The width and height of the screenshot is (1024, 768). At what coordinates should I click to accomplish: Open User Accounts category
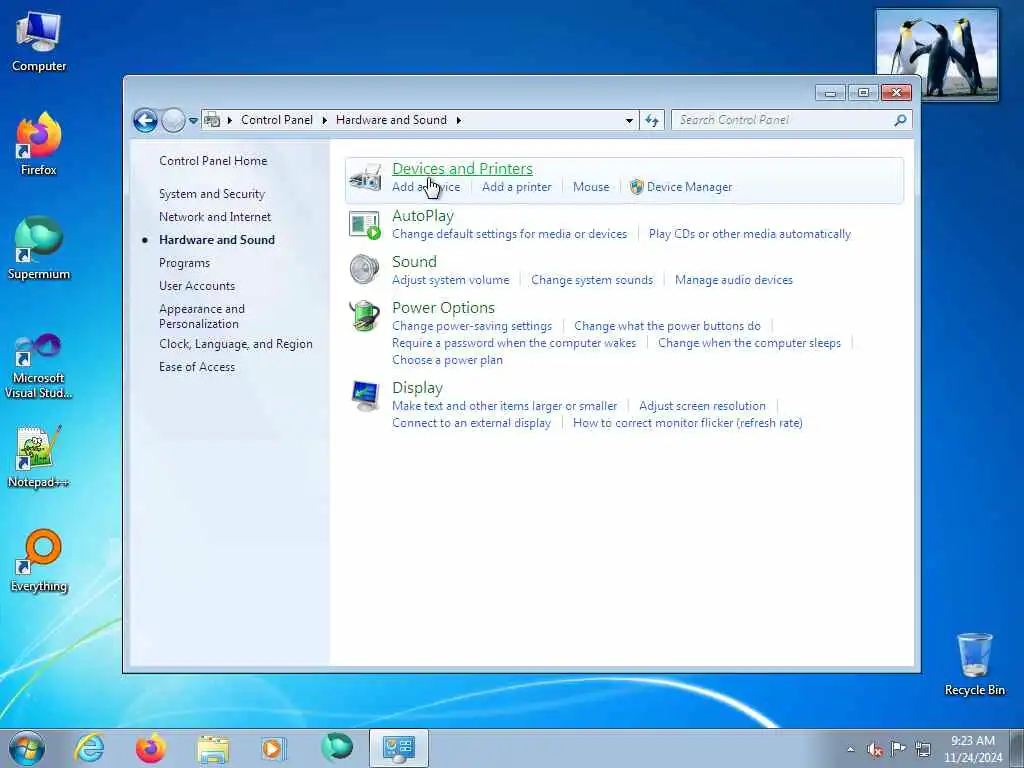pos(197,286)
